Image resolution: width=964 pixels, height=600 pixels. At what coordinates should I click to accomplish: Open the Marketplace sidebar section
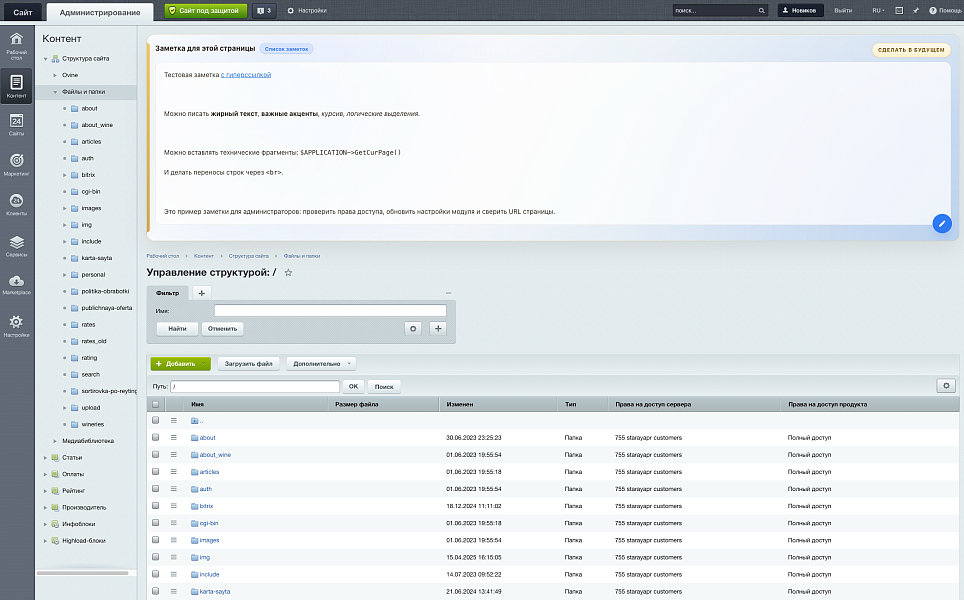[x=17, y=285]
